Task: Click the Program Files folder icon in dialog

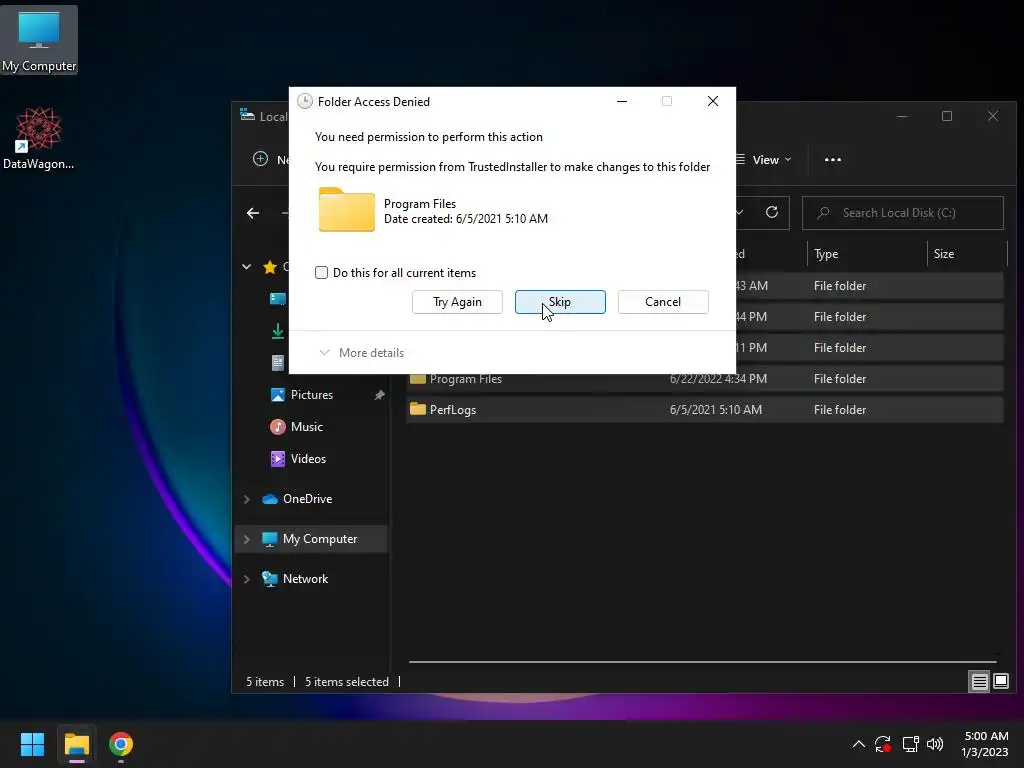Action: click(347, 210)
